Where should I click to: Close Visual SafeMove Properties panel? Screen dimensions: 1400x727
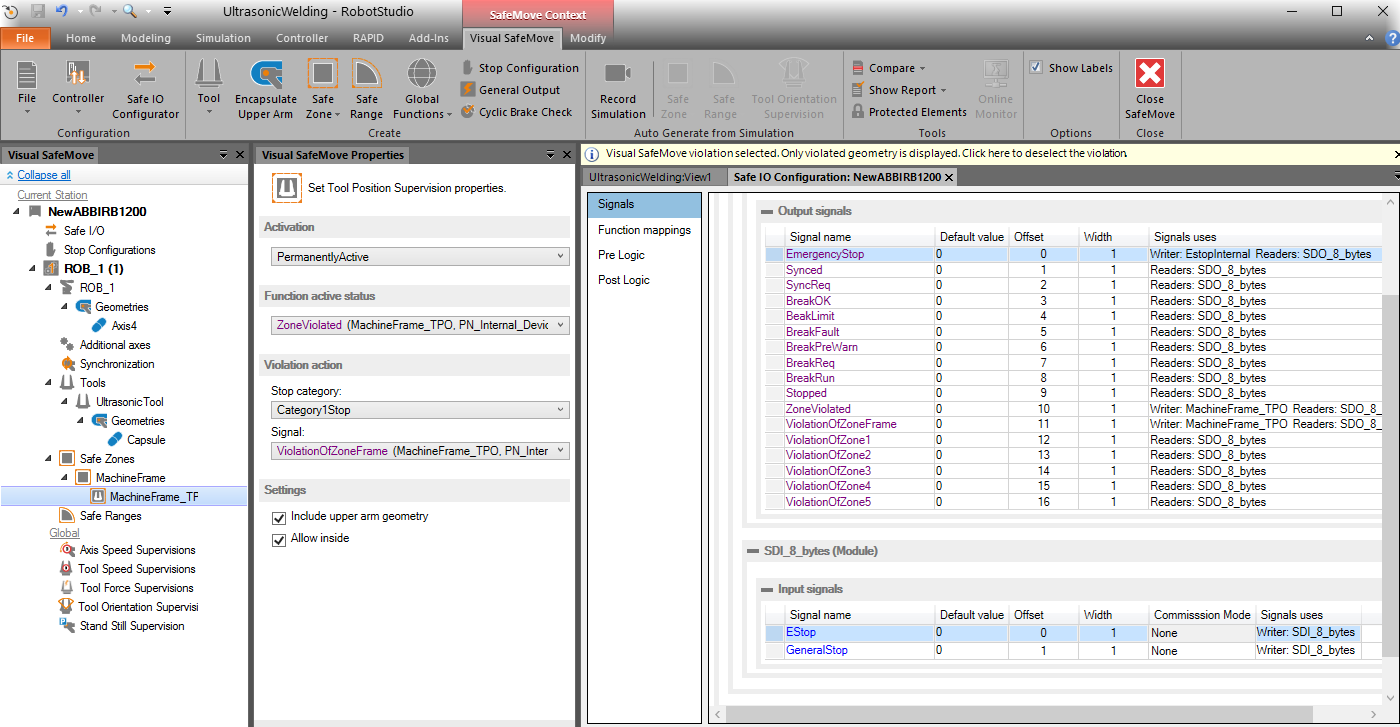566,155
